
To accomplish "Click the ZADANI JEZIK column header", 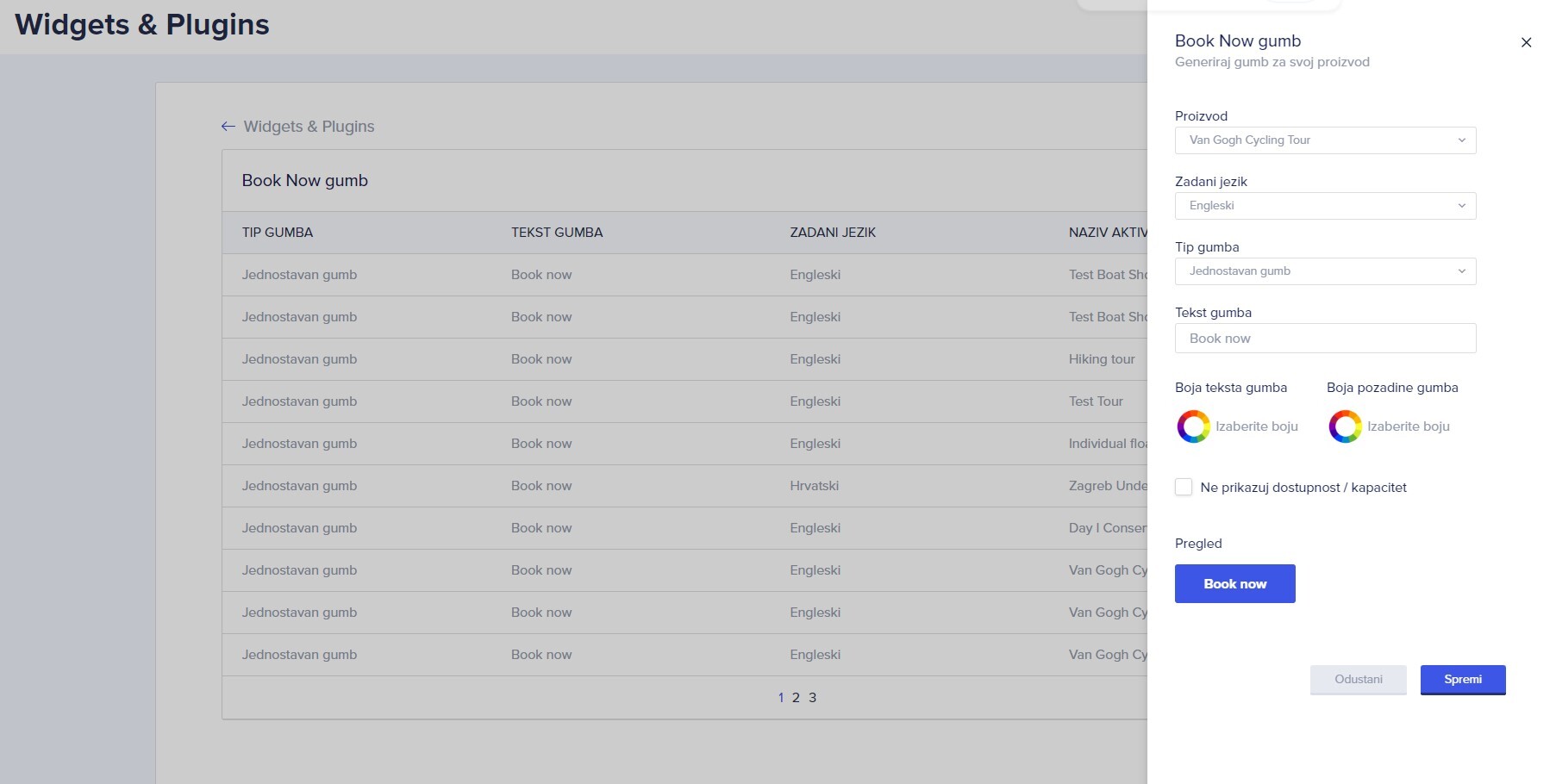I will (x=833, y=233).
